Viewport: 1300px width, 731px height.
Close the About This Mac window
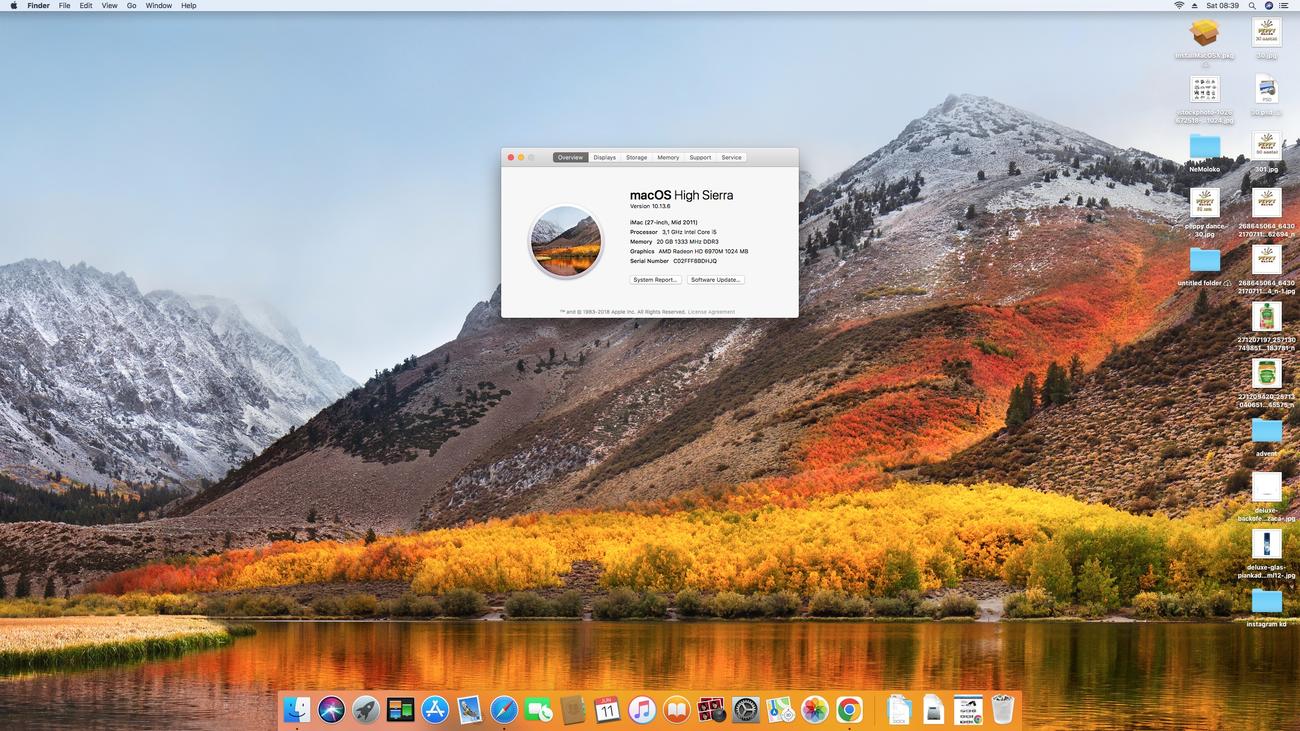coord(510,157)
